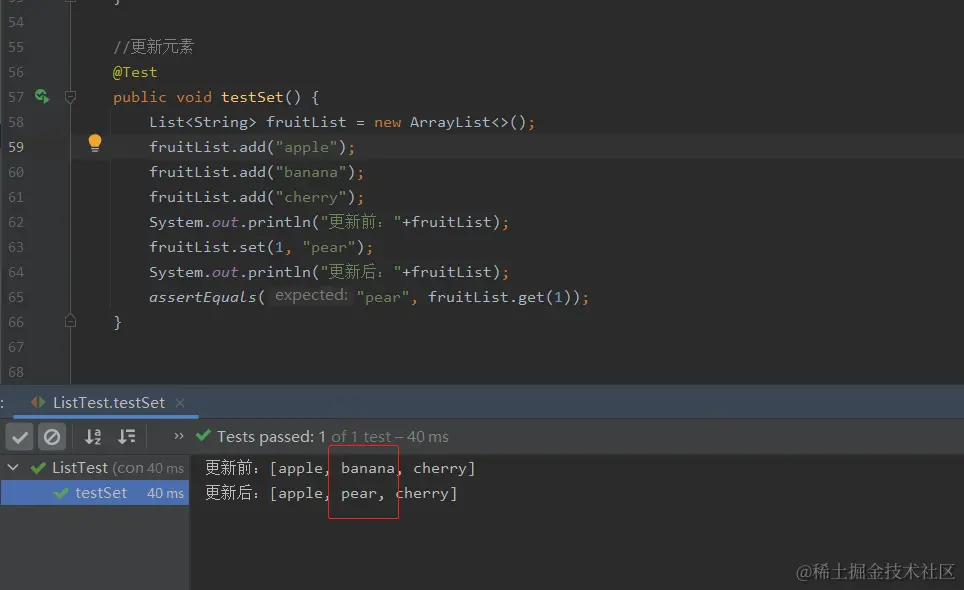
Task: Click the run test gutter icon on line 57
Action: [x=42, y=96]
